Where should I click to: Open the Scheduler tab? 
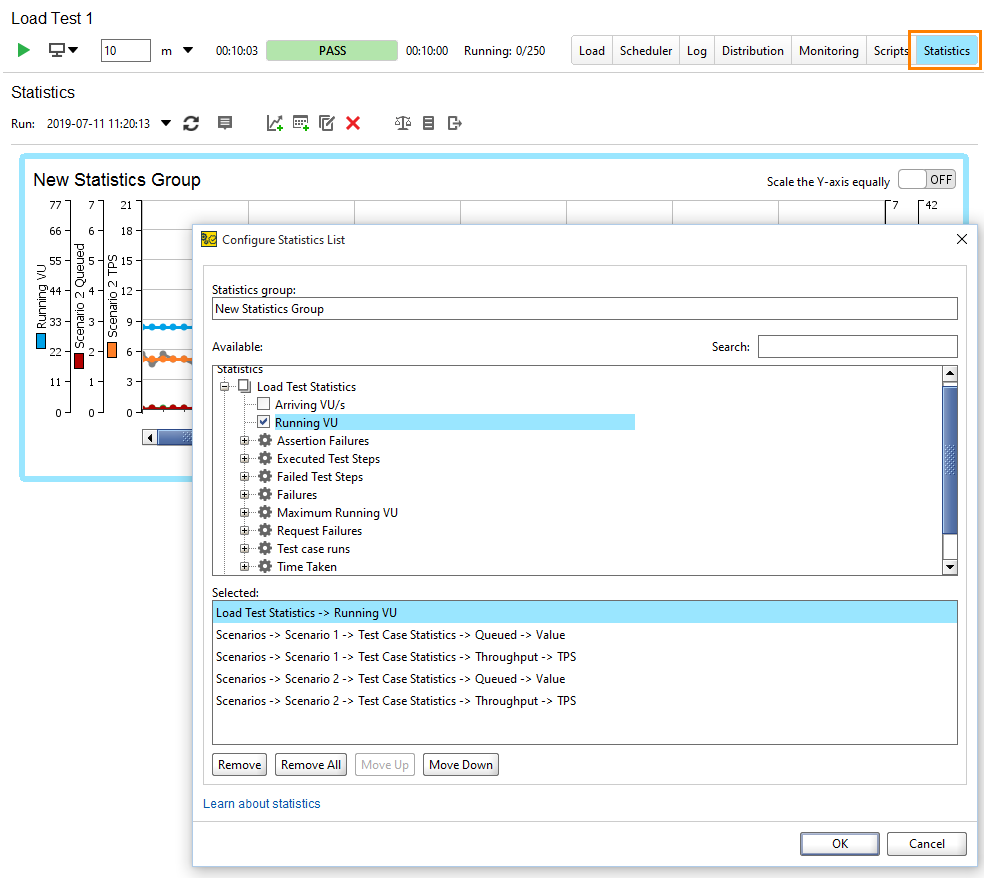(x=645, y=50)
